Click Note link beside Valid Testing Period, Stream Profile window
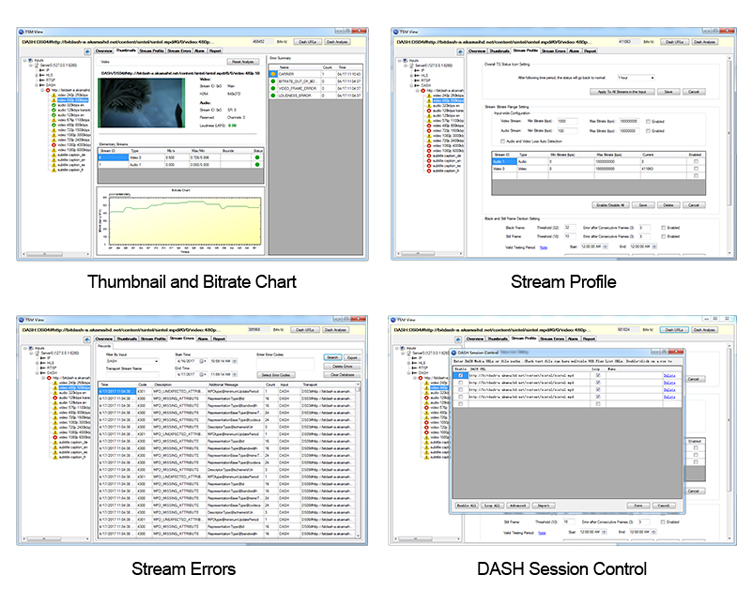Image resolution: width=750 pixels, height=600 pixels. point(543,247)
